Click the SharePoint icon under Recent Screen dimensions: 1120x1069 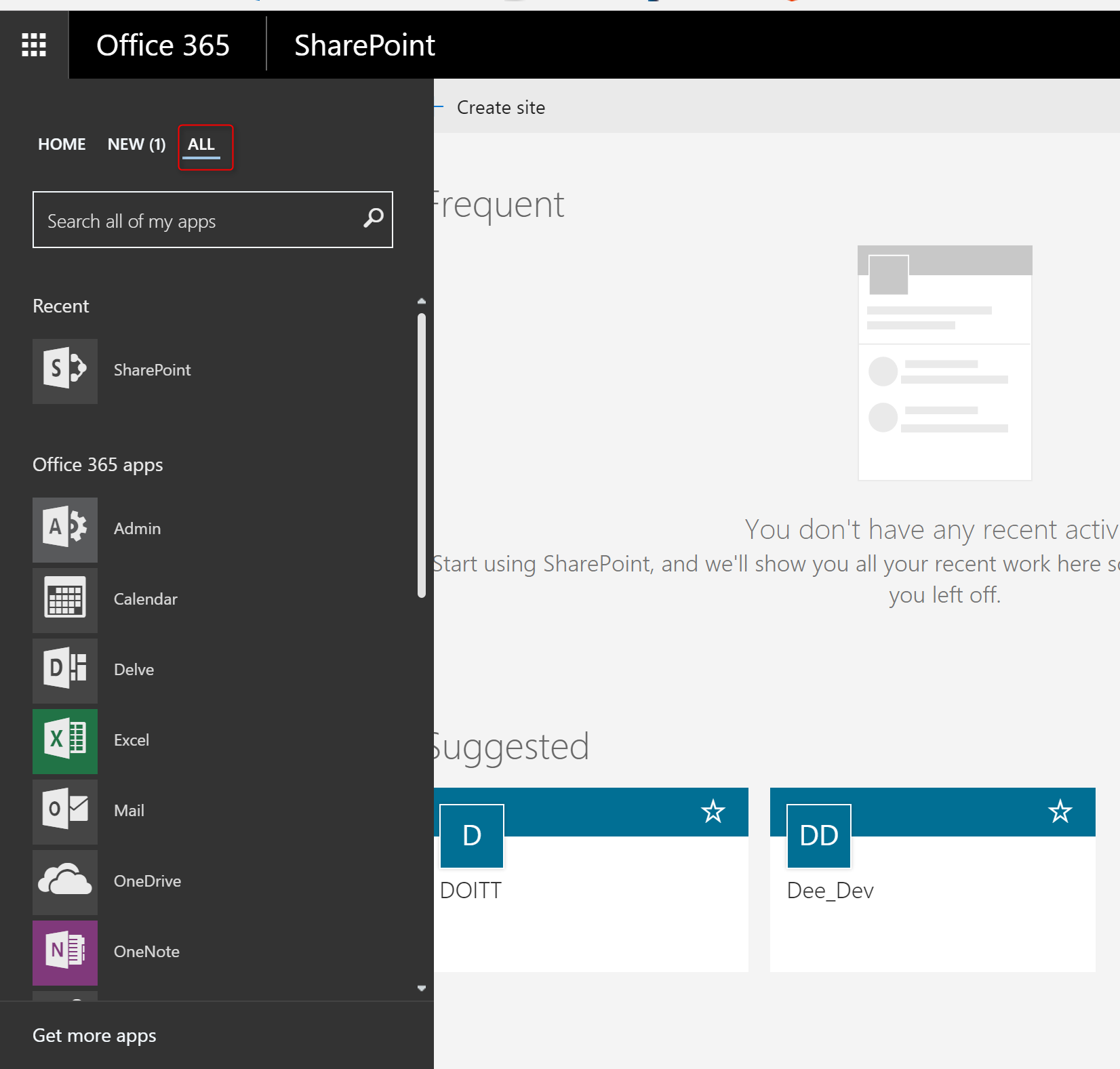(x=65, y=371)
